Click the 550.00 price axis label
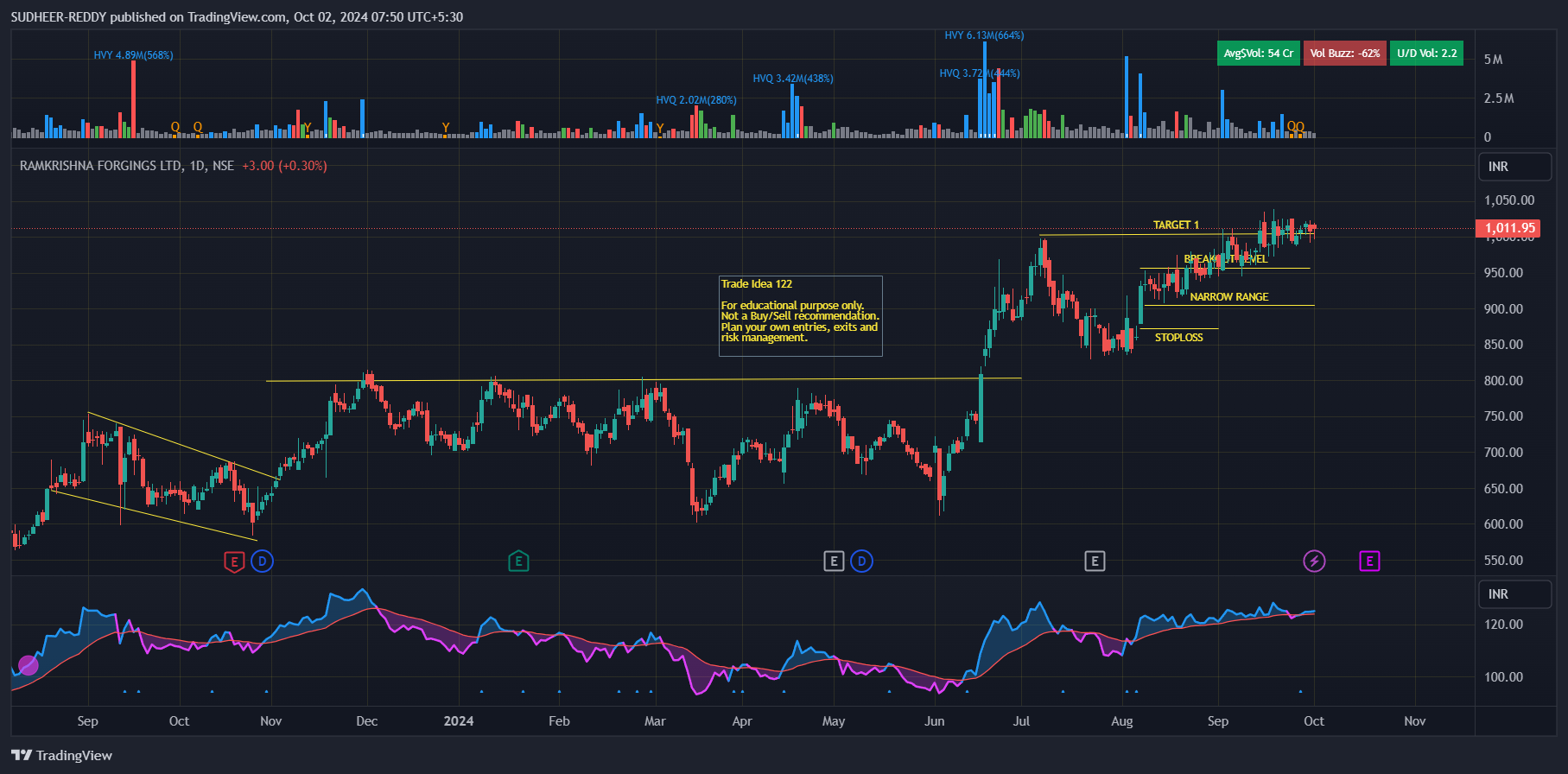1568x774 pixels. 1503,561
